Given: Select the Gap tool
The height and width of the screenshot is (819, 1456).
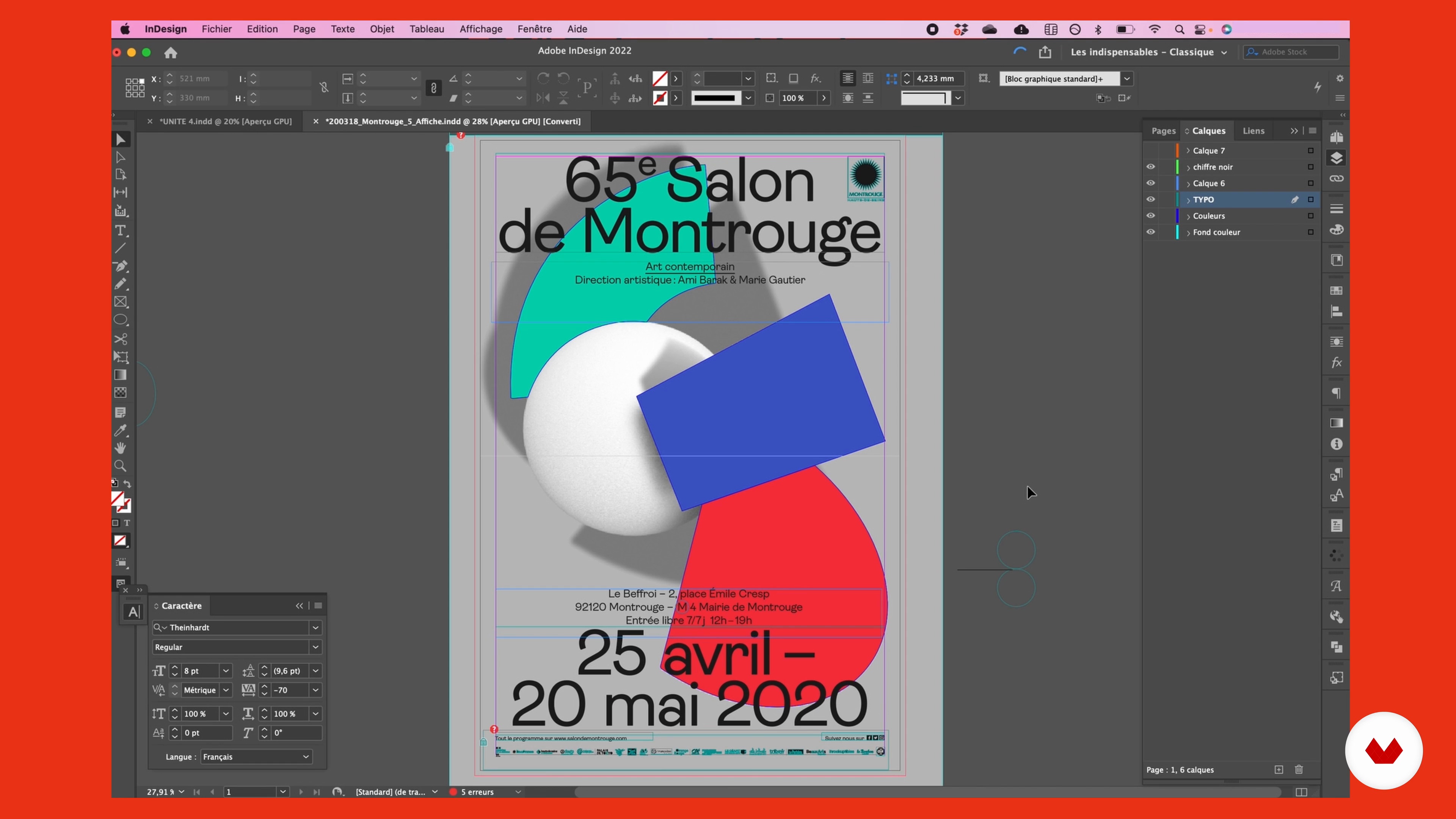Looking at the screenshot, I should pos(121,192).
